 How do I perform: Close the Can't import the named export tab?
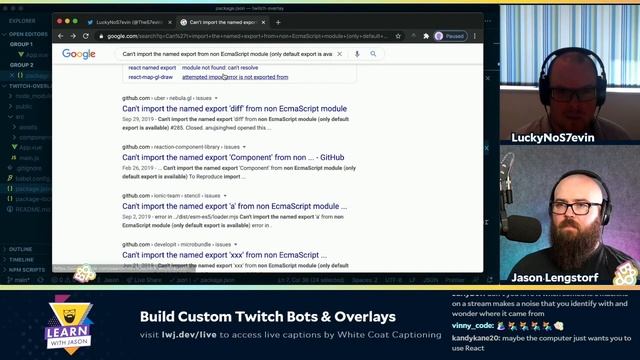pyautogui.click(x=263, y=22)
